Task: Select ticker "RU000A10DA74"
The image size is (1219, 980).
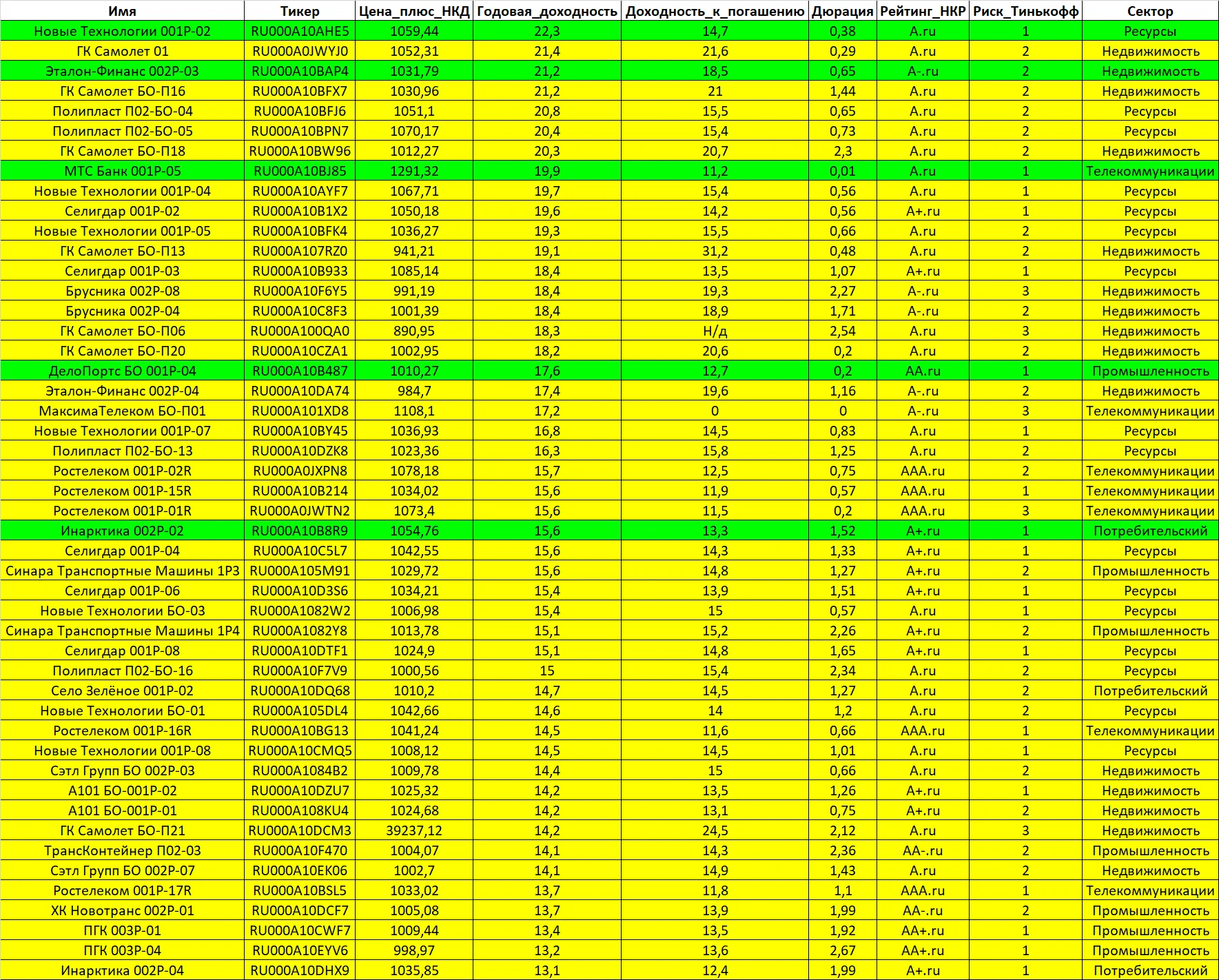Action: pos(300,391)
